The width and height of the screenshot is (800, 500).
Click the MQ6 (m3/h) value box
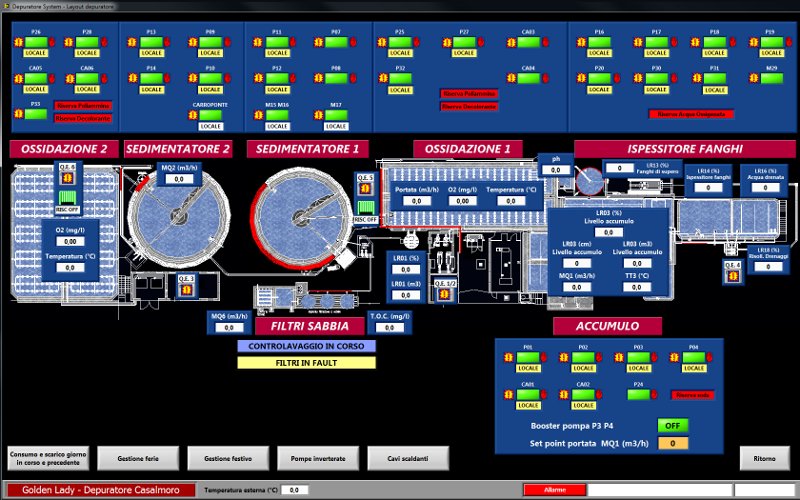pos(229,328)
